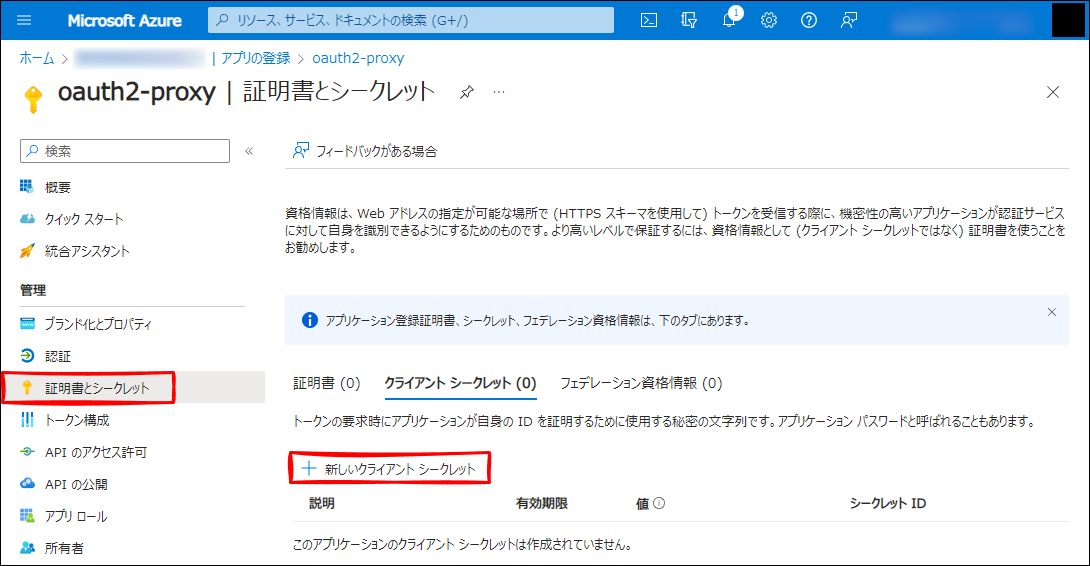Open the hamburger portal menu

pos(25,20)
